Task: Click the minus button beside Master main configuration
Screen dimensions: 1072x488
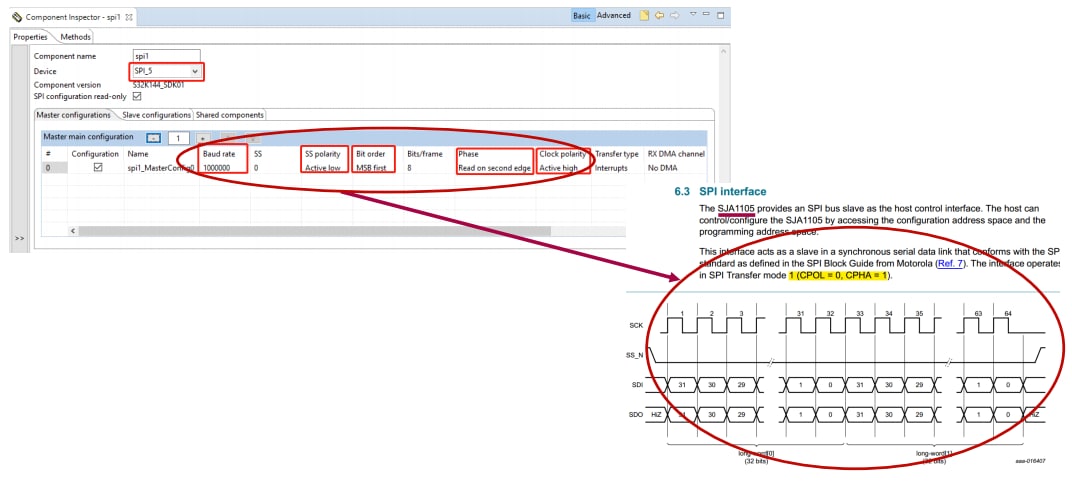Action: click(153, 138)
